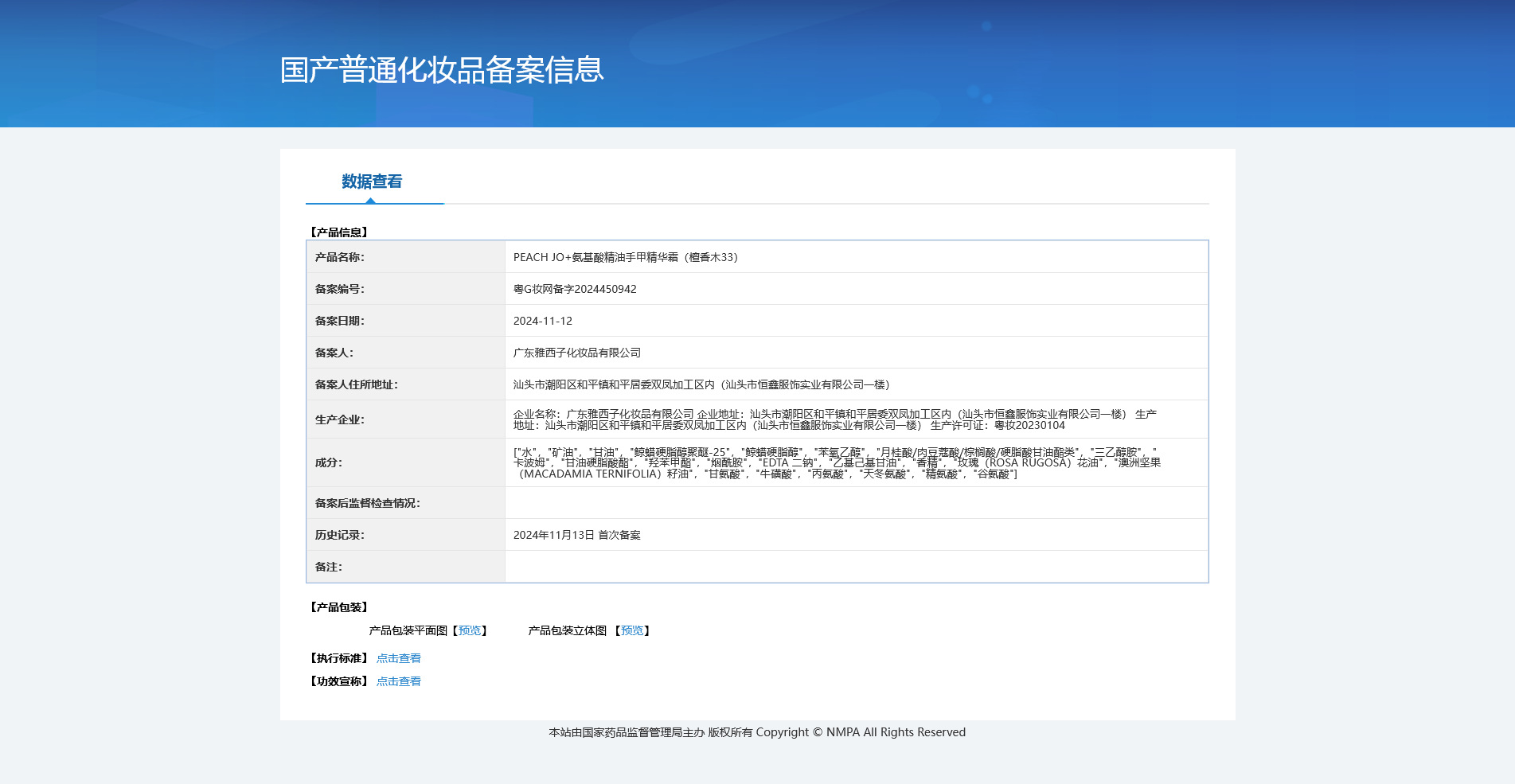Click the history record 2024年11月13日 首次备案

point(576,535)
